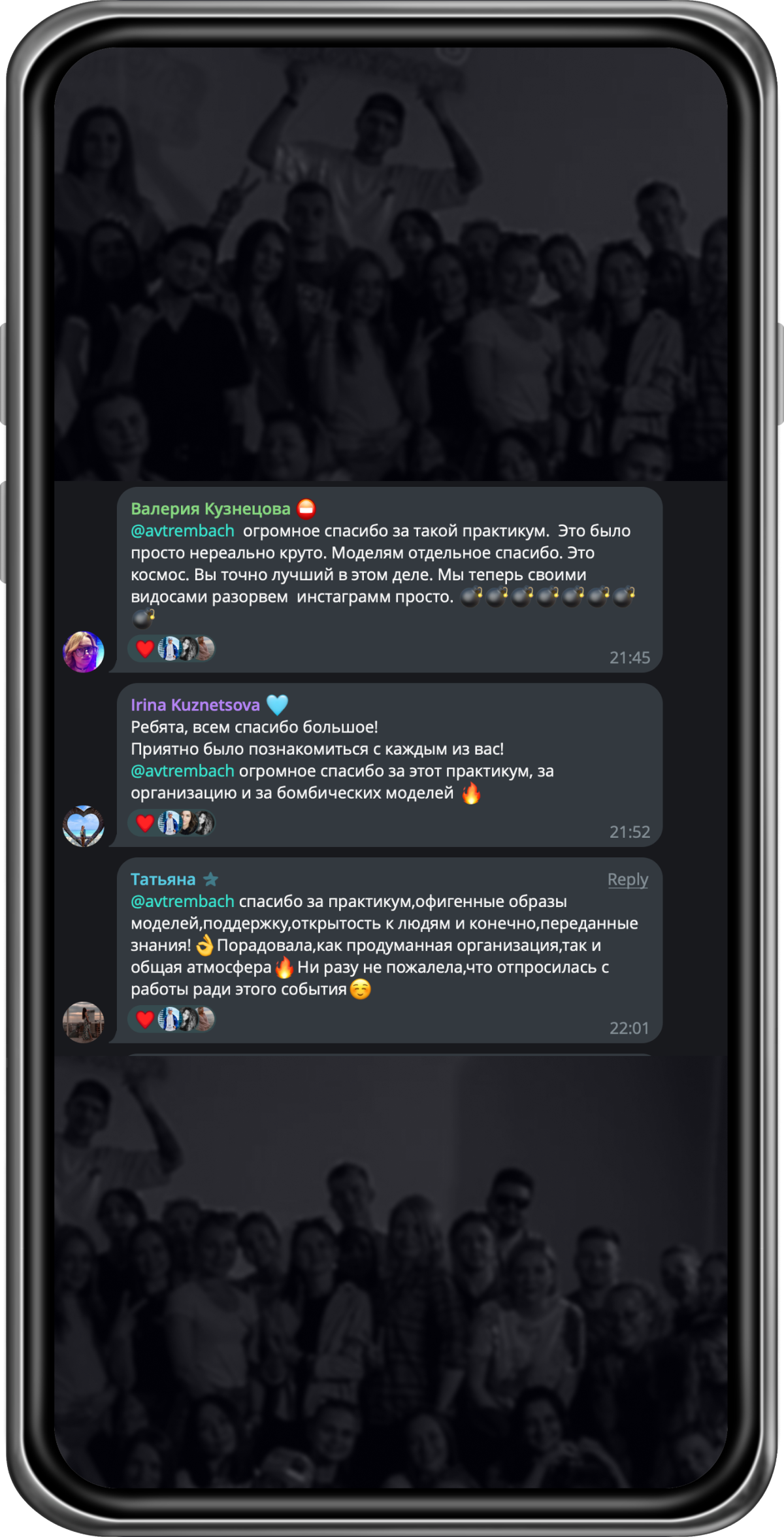
Task: Open Irina Kuznetsova's heart-shaped avatar
Action: point(84,826)
